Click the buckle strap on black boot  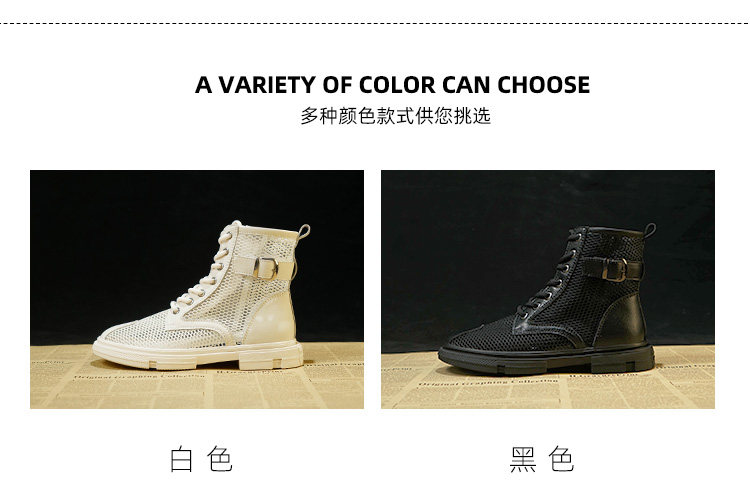(612, 269)
